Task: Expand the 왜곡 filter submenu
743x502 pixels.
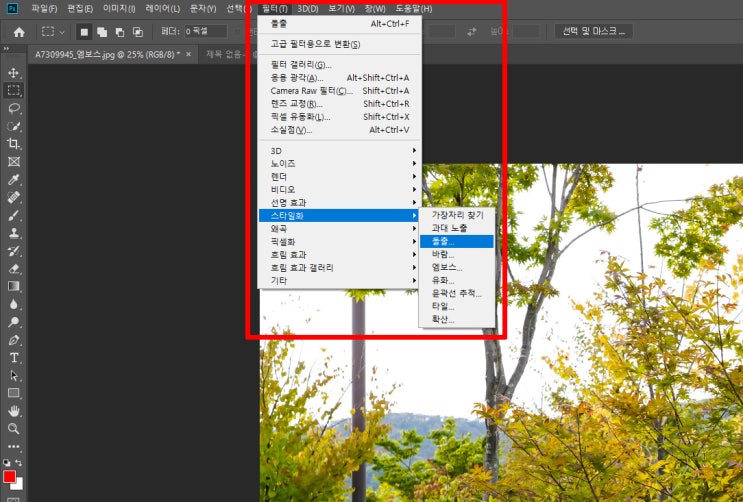Action: click(x=339, y=228)
